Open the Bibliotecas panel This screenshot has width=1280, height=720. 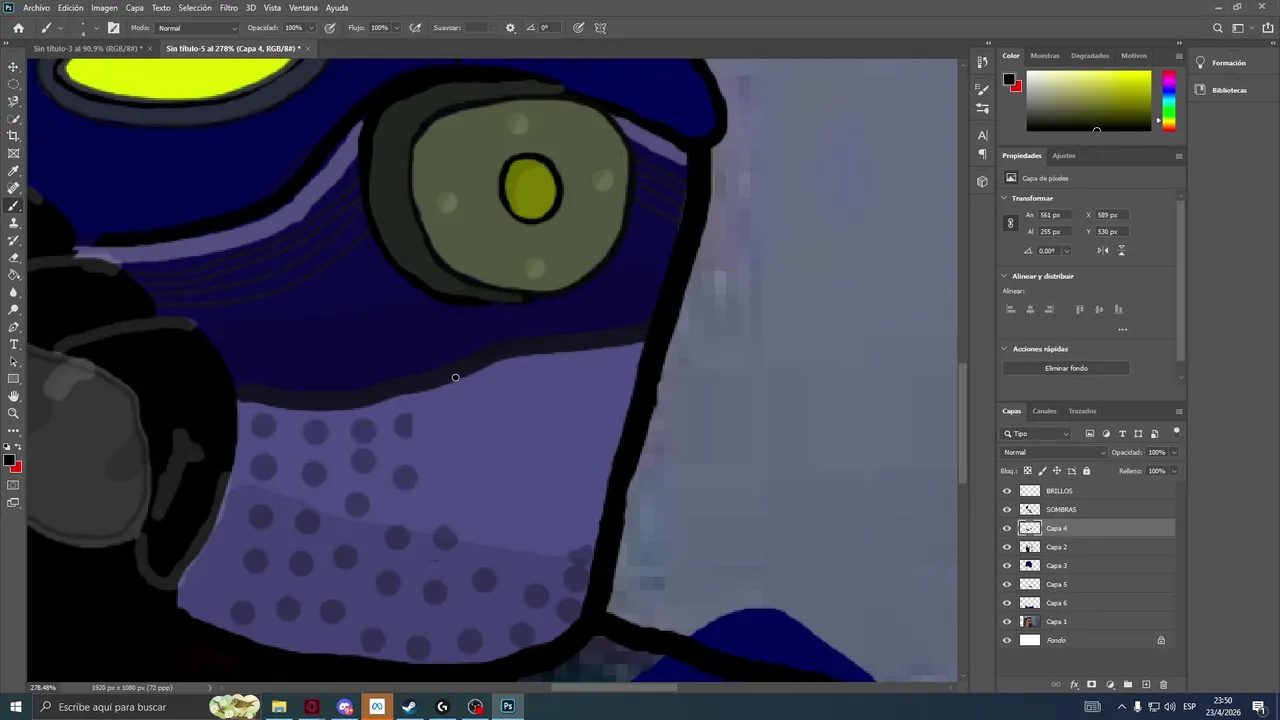[x=1229, y=90]
